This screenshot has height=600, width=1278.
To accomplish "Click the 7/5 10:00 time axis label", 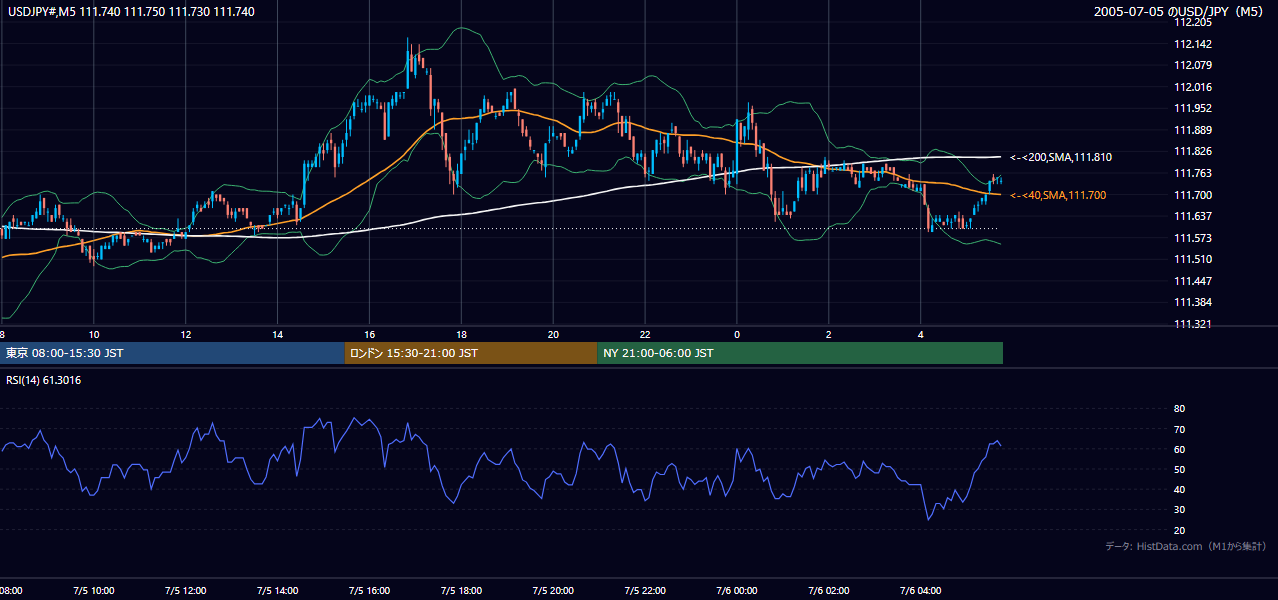I will [x=93, y=590].
